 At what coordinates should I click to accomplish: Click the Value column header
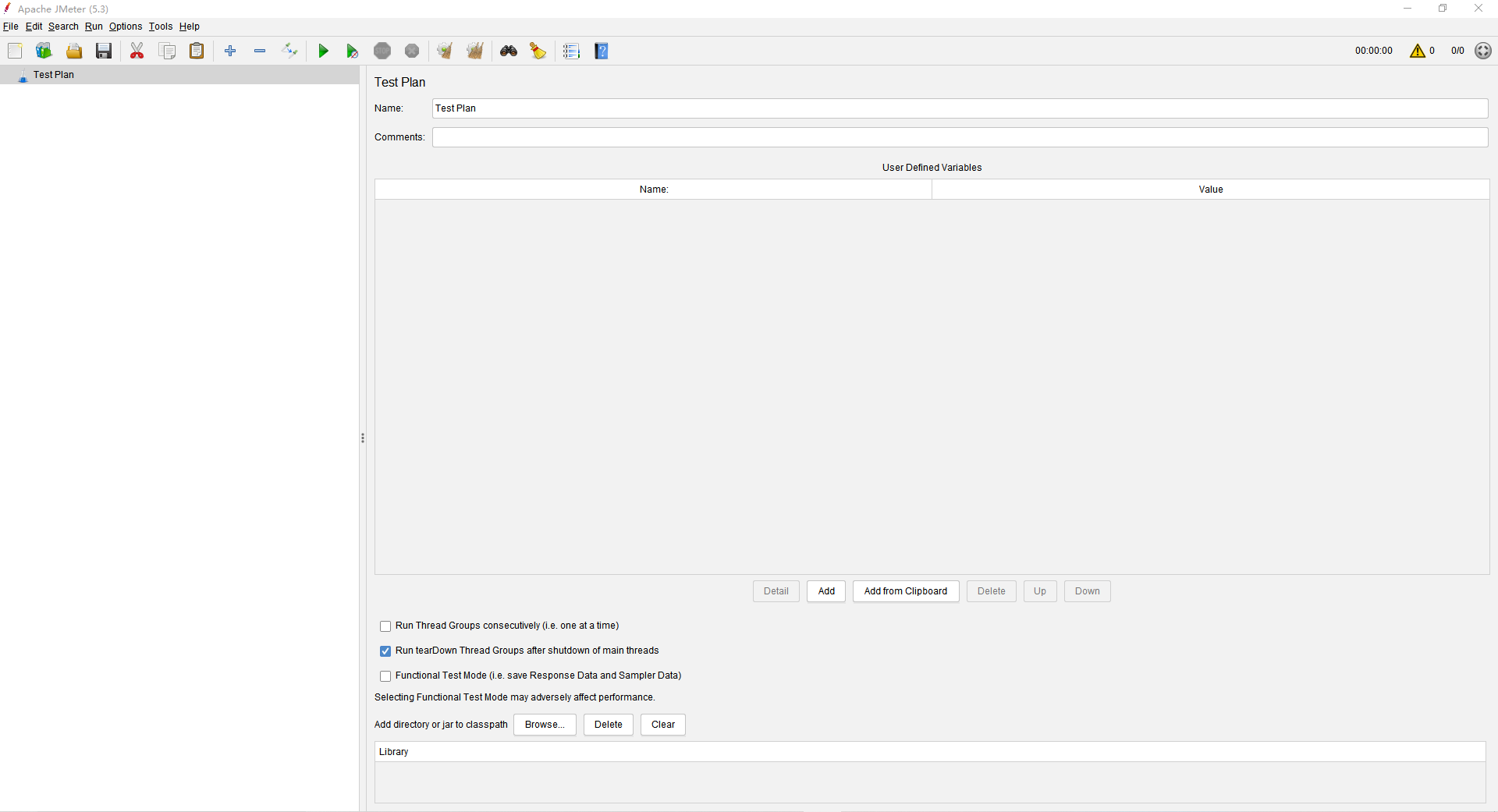tap(1211, 190)
